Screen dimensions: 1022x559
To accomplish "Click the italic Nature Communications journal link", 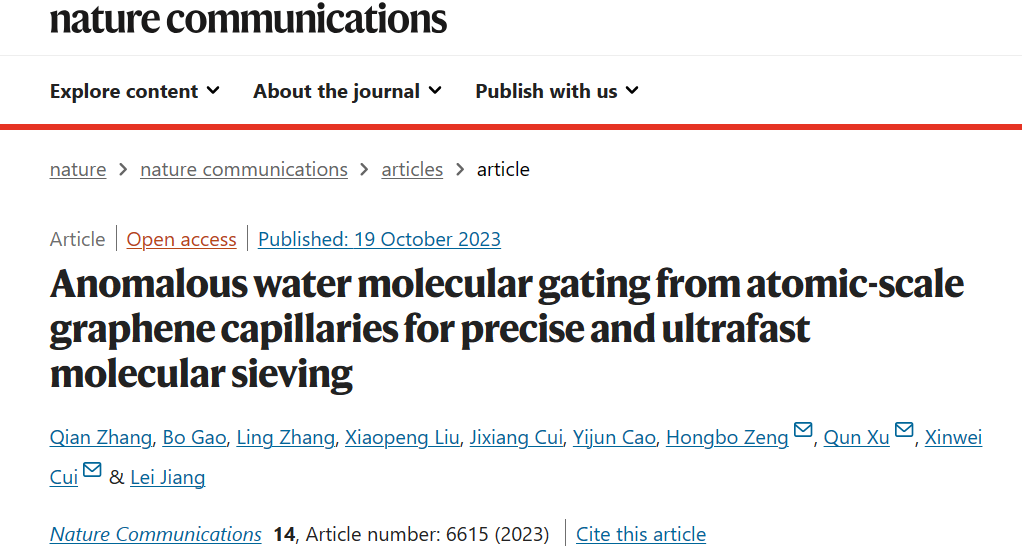I will (156, 534).
